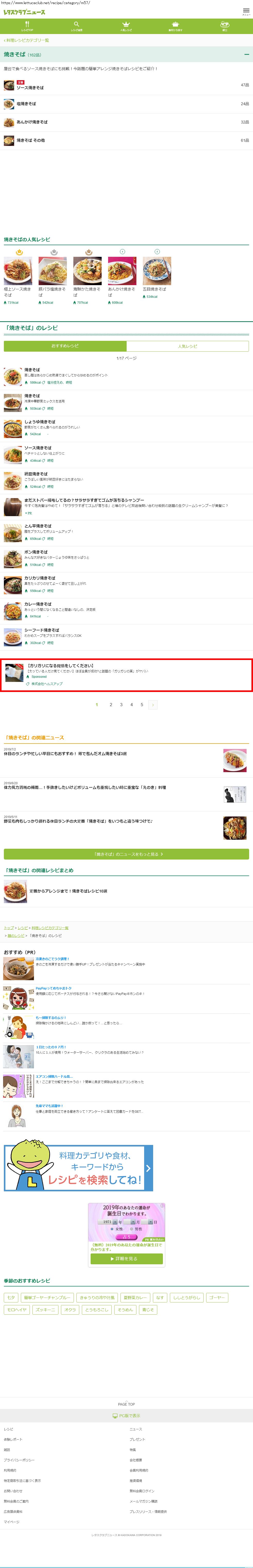This screenshot has width=253, height=1568.
Task: Open the birth year 1971 dropdown
Action: [x=108, y=1222]
